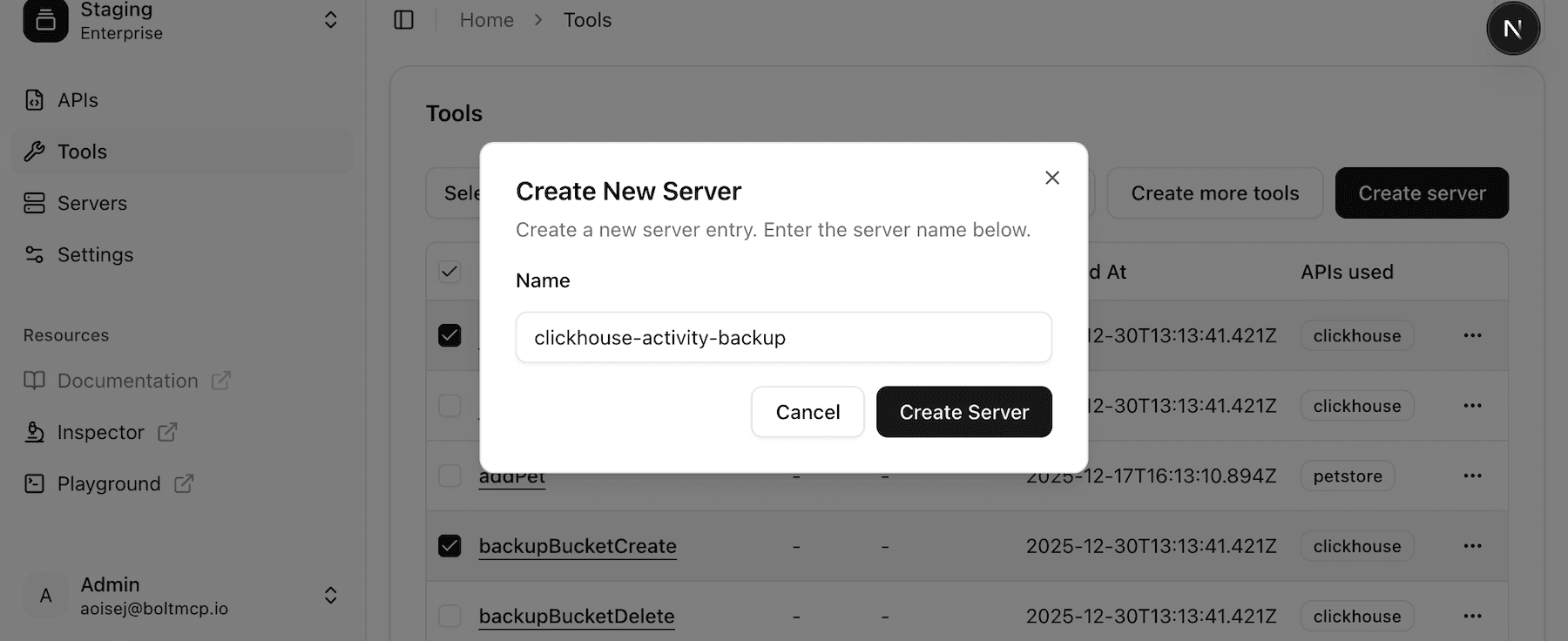Uncheck the backupBucketCreate checkbox

(449, 546)
